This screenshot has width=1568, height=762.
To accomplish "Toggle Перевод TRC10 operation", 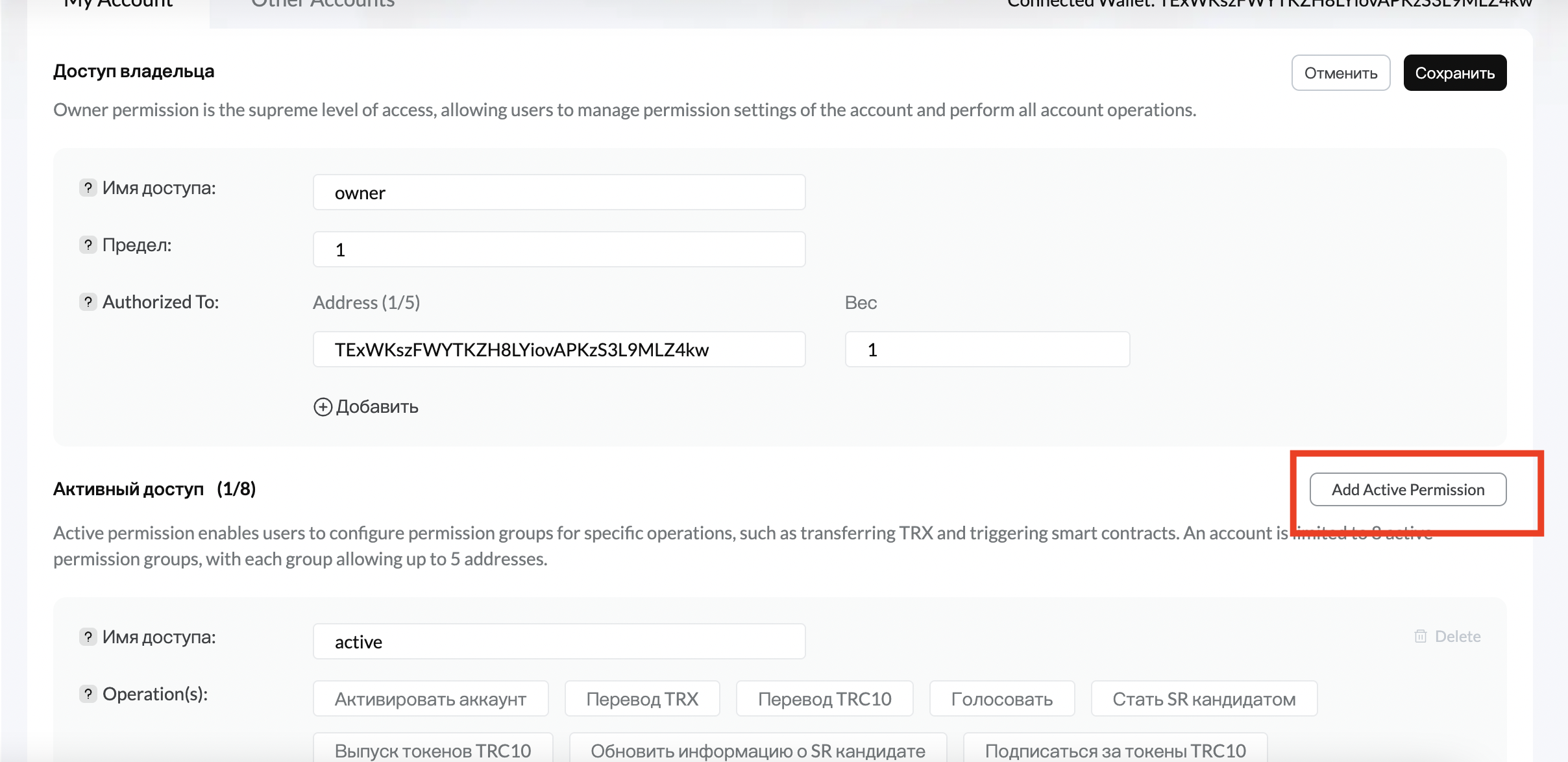I will tap(824, 699).
